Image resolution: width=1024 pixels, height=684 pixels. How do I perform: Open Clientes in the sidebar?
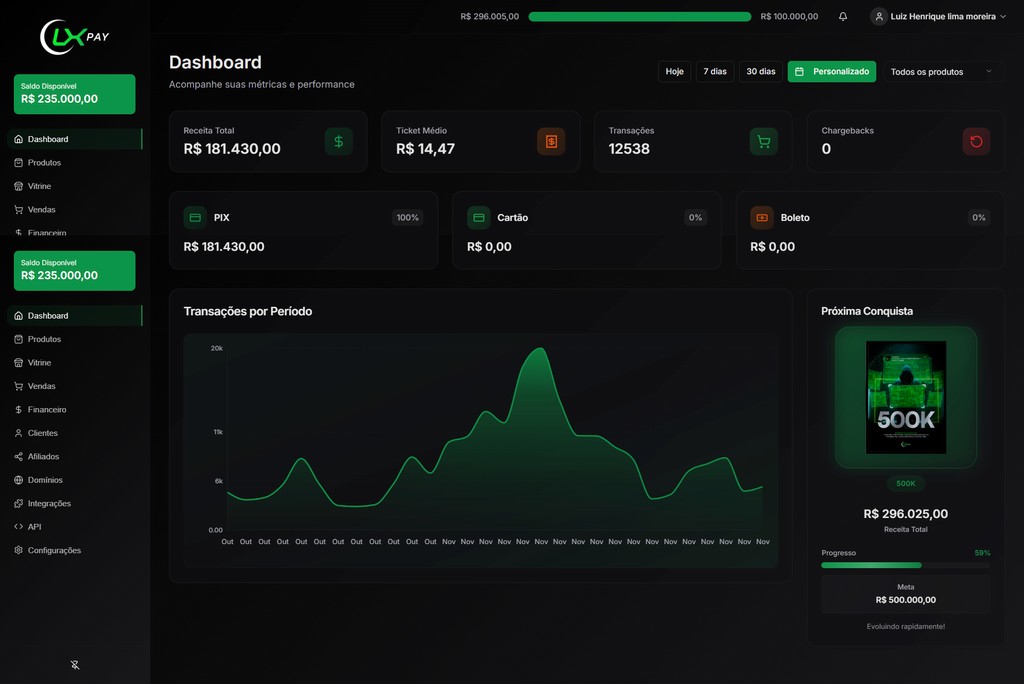click(x=74, y=433)
